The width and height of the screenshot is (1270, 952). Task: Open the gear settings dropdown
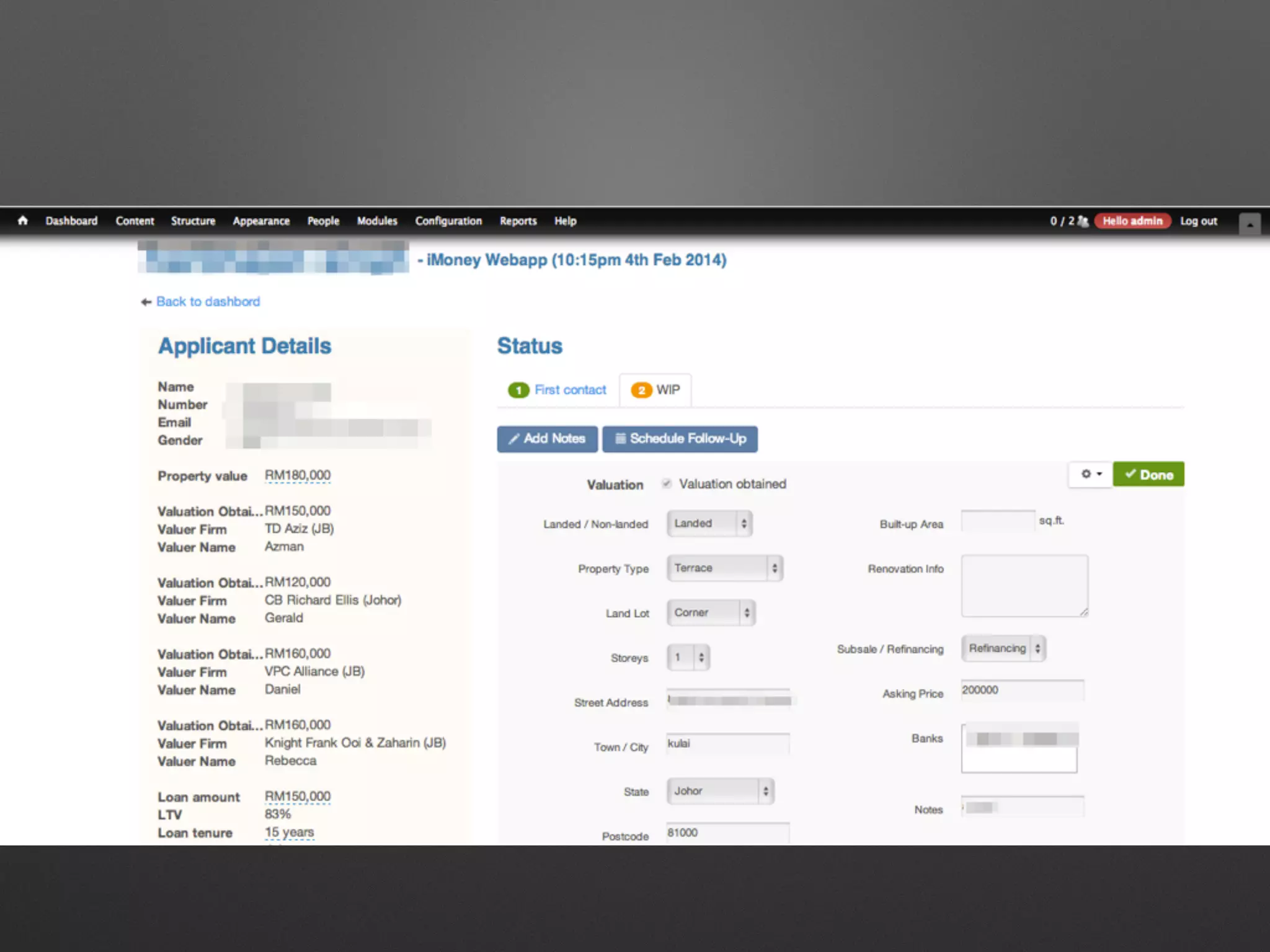1091,474
